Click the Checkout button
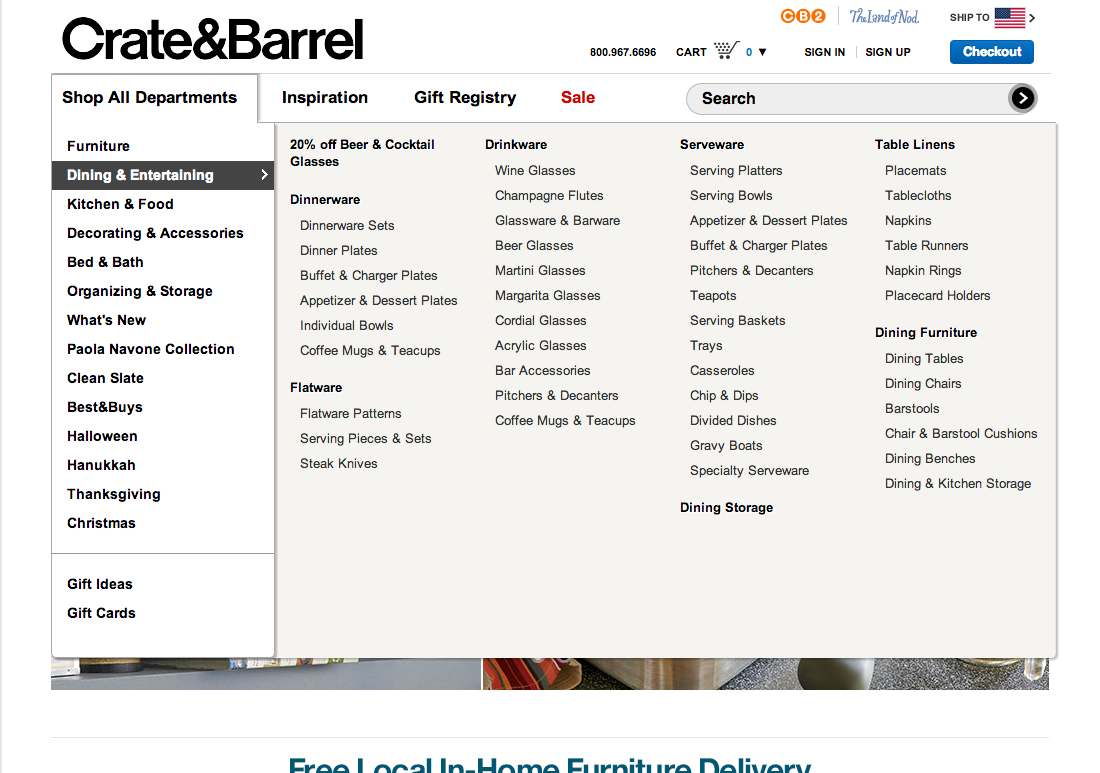The width and height of the screenshot is (1100, 773). pos(991,52)
